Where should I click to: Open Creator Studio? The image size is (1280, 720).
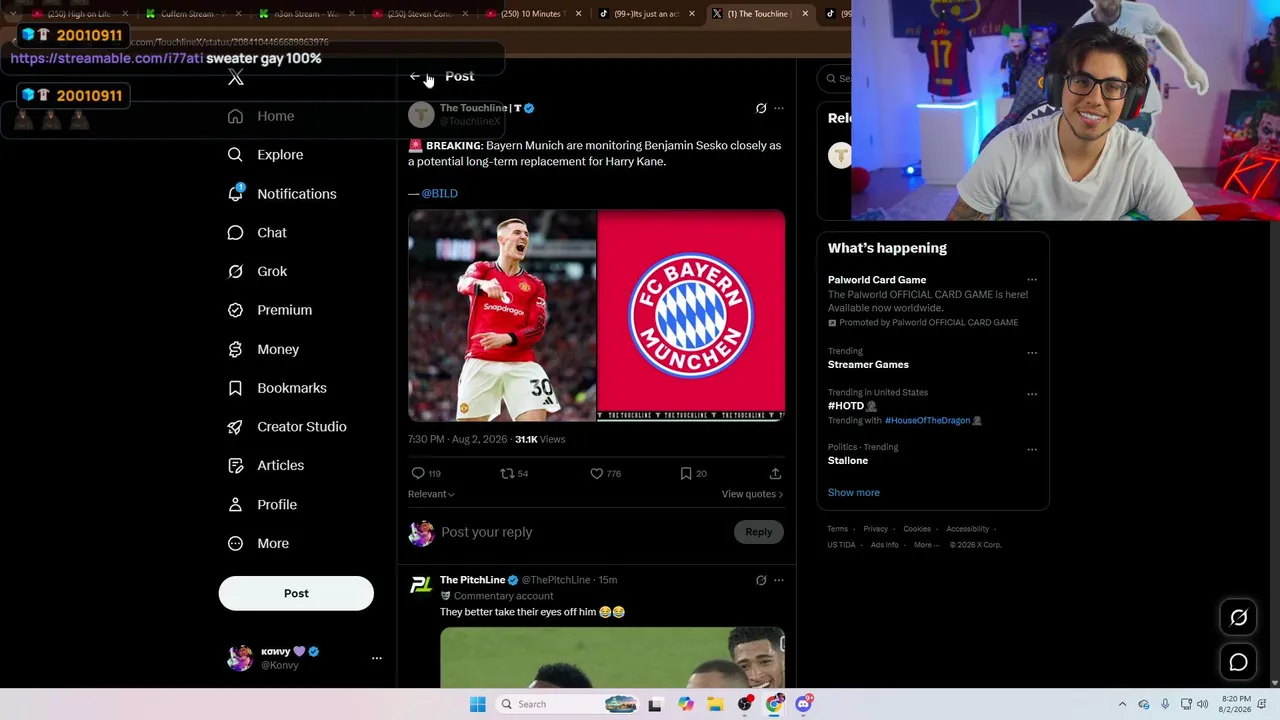click(287, 427)
